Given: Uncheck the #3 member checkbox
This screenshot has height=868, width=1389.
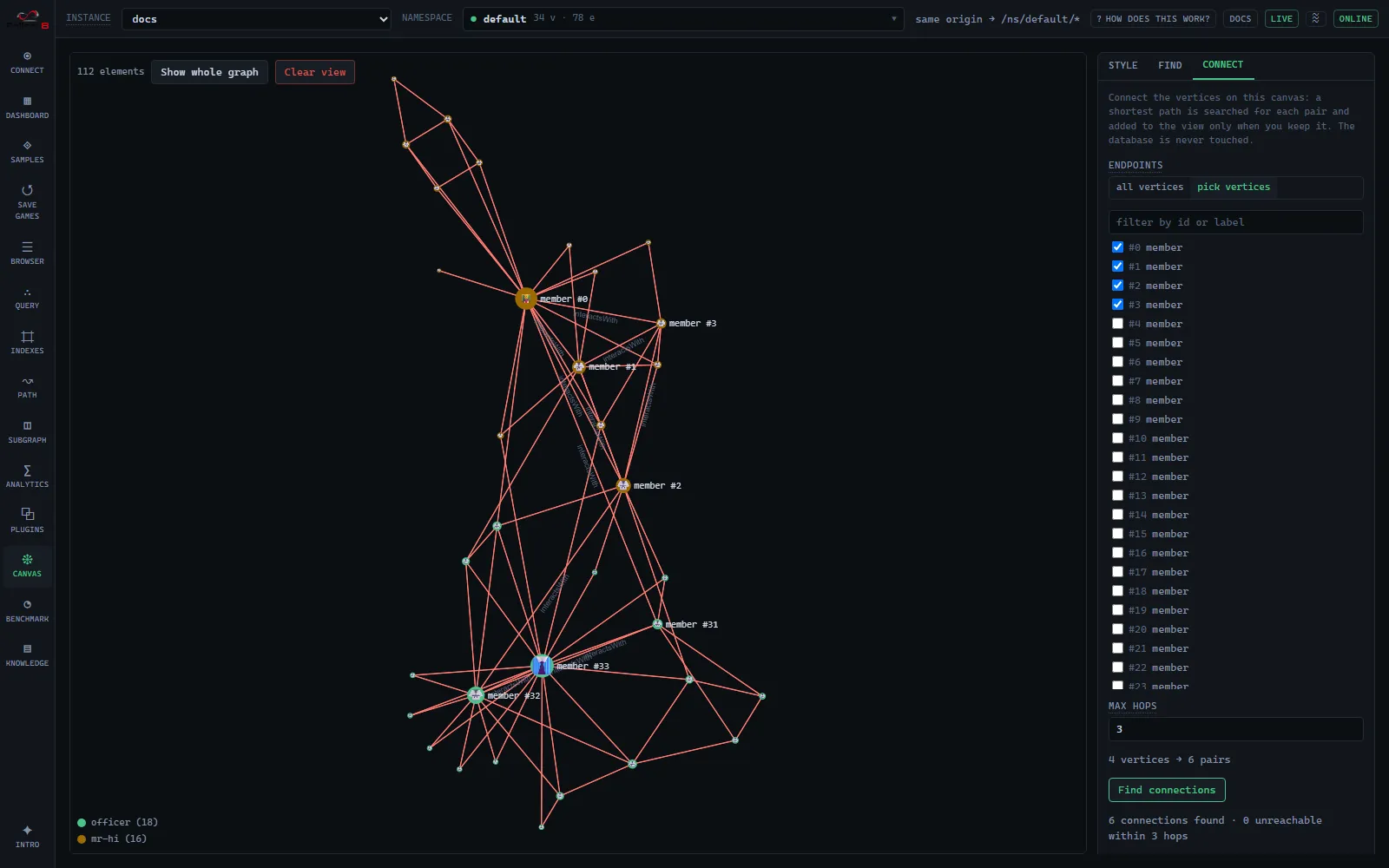Looking at the screenshot, I should 1117,305.
